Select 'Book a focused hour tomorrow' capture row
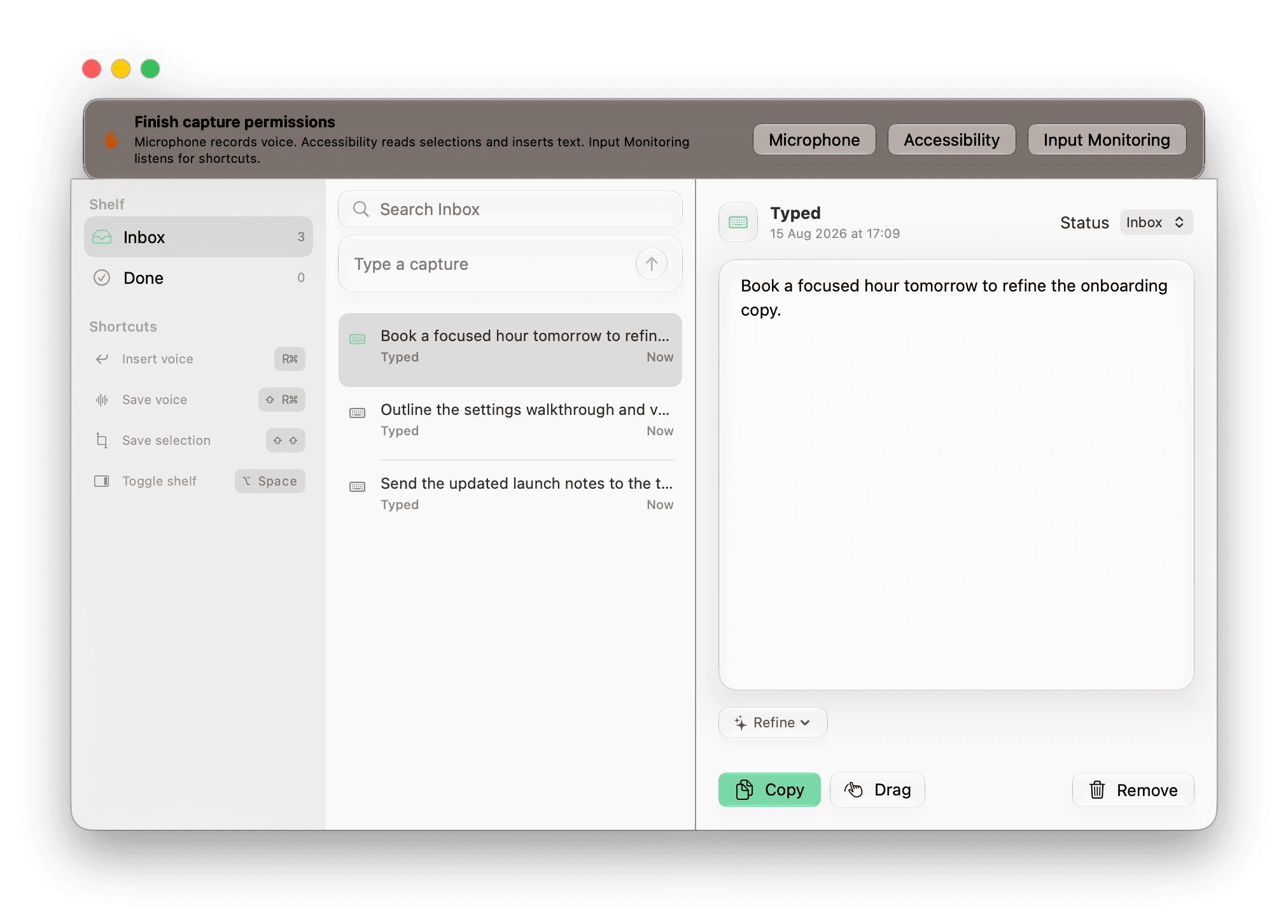1288x924 pixels. click(x=510, y=350)
